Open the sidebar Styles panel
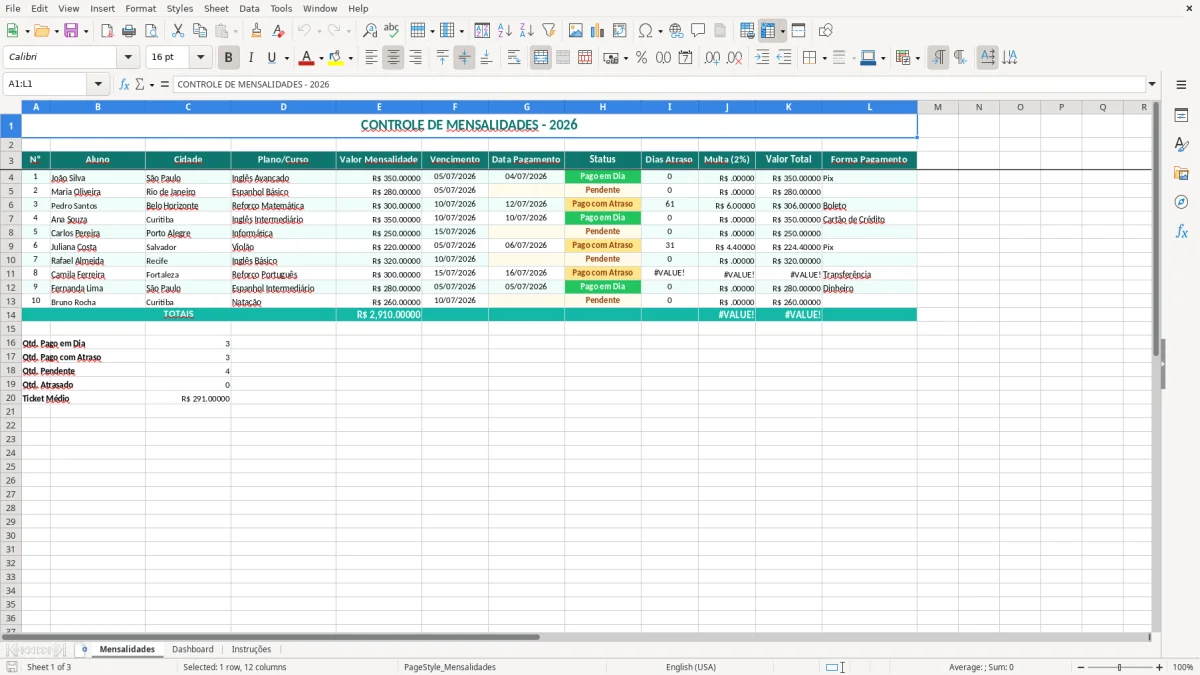Image resolution: width=1200 pixels, height=675 pixels. click(x=1181, y=144)
